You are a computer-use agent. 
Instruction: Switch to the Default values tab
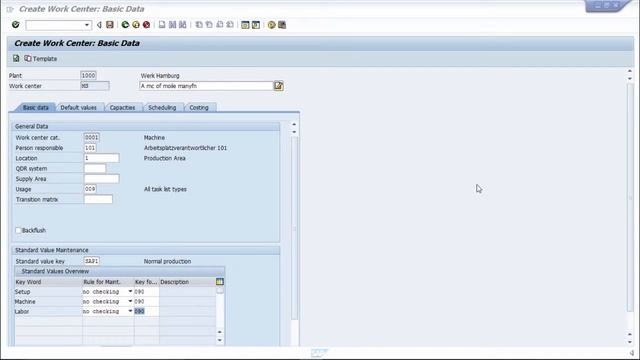coord(78,107)
